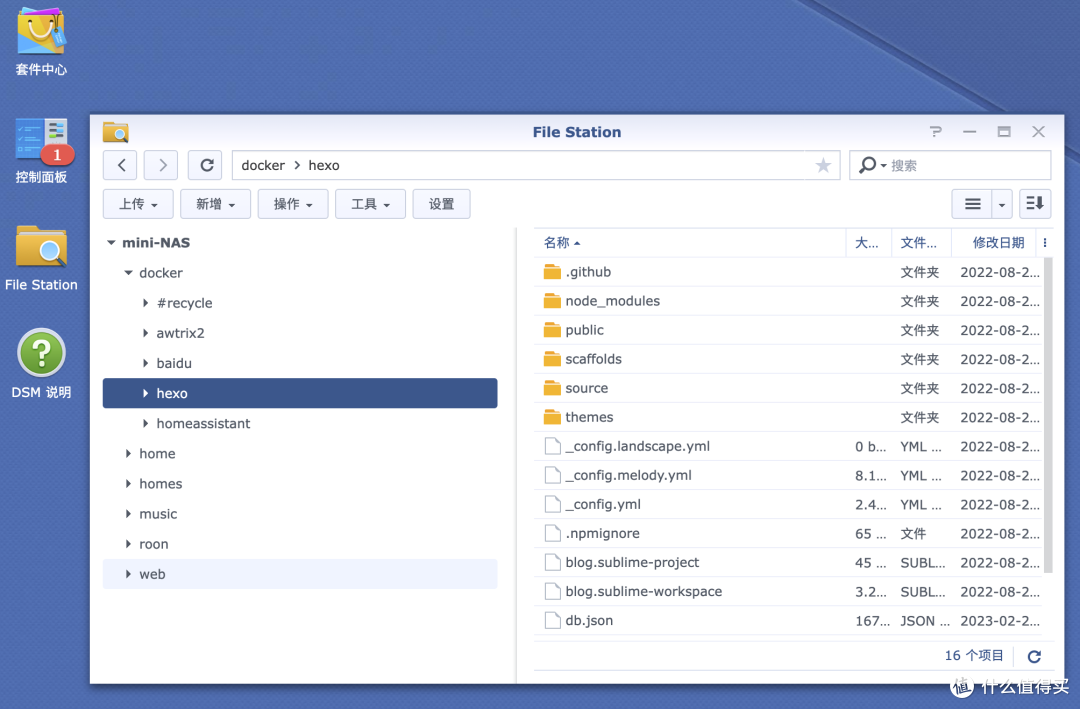The width and height of the screenshot is (1080, 709).
Task: Open the list view mode dropdown arrow
Action: point(1002,204)
